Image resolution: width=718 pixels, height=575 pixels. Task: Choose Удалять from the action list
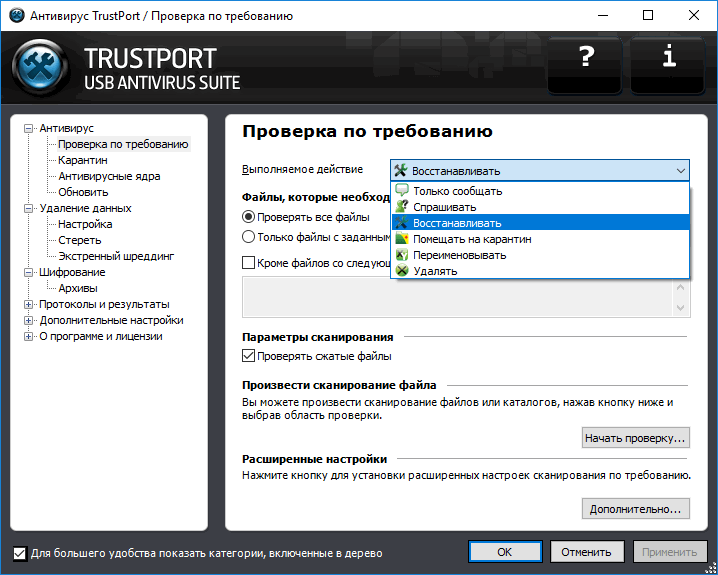[540, 271]
